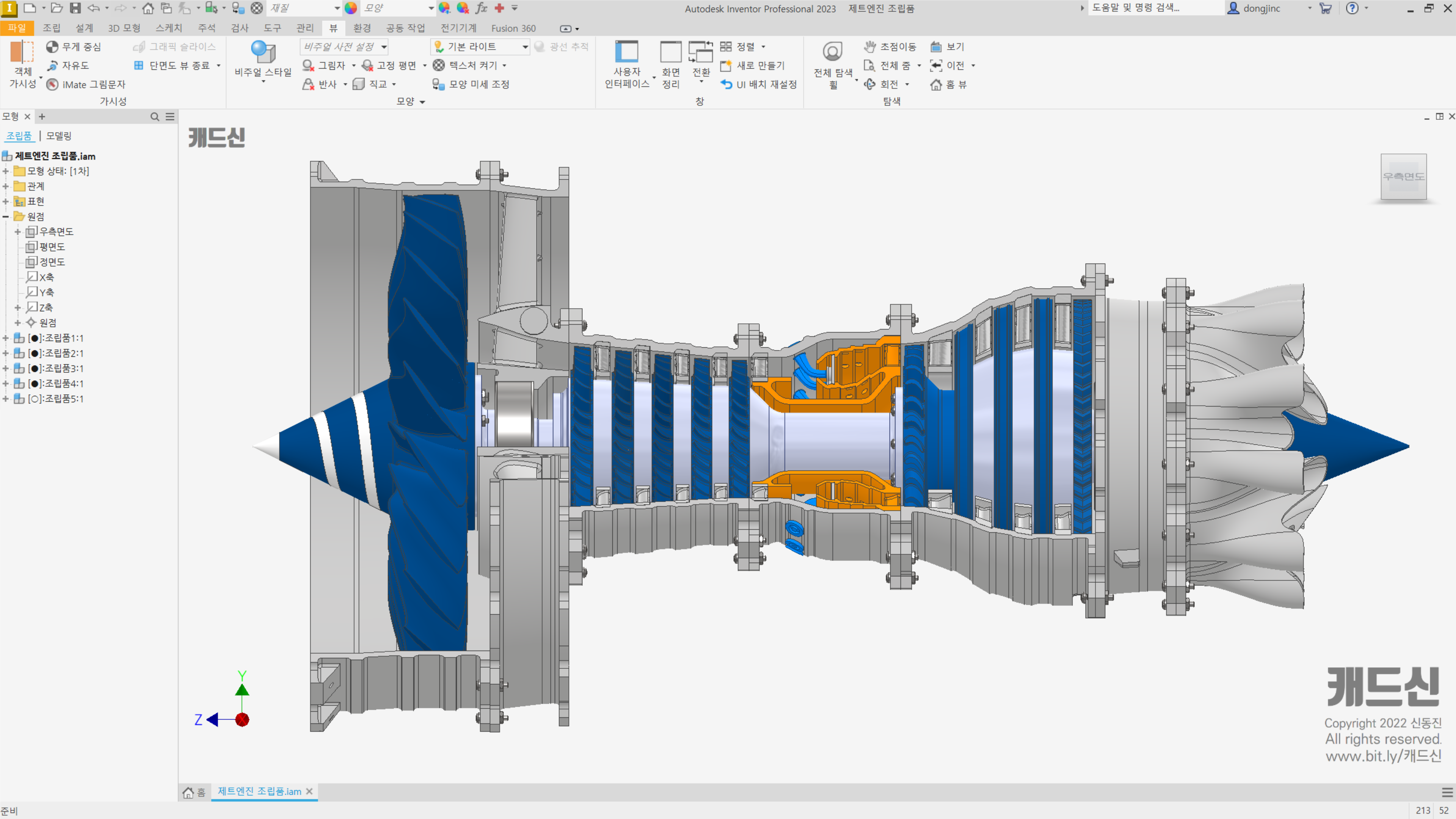The image size is (1456, 819).
Task: Click the 전체 줌 zoom all tool
Action: 887,66
